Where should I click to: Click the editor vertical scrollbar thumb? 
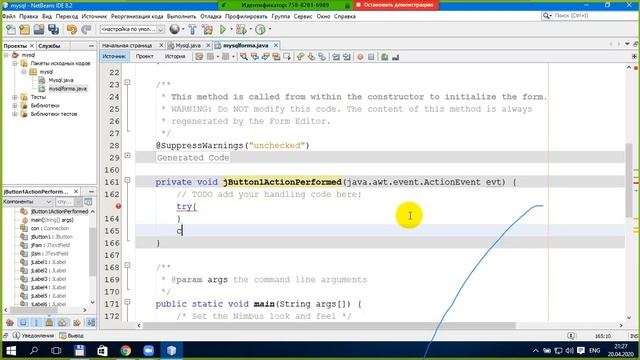pyautogui.click(x=629, y=180)
